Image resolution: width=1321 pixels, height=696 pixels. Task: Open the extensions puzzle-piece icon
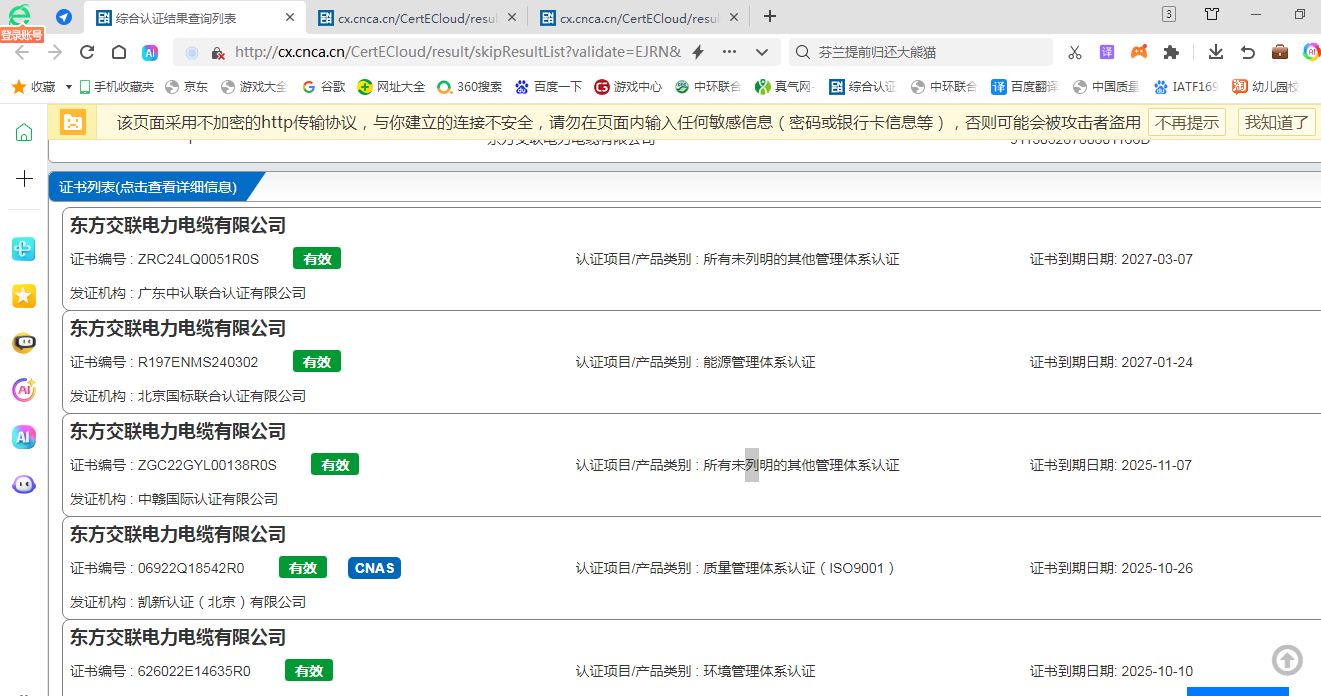1171,52
